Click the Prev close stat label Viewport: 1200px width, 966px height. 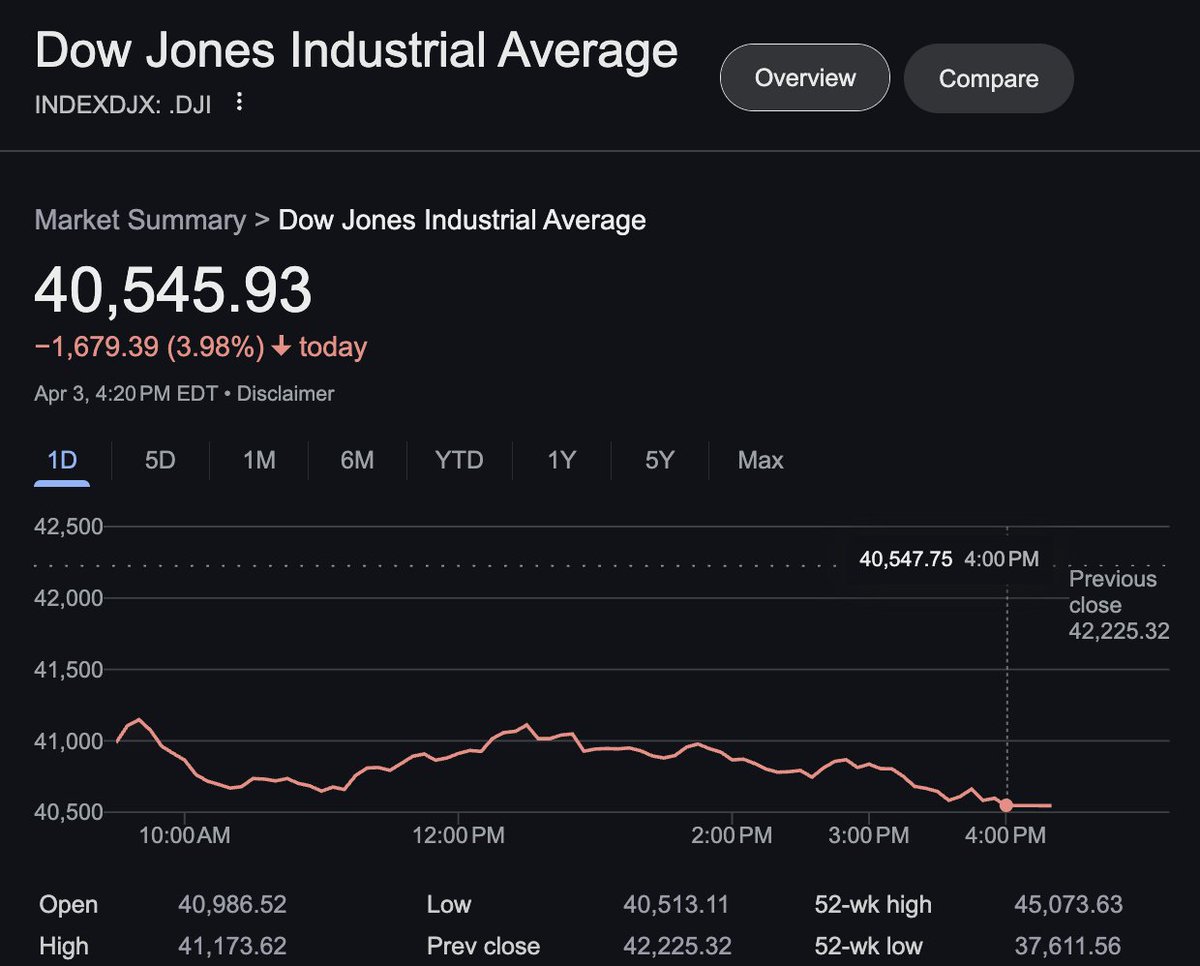[x=483, y=946]
